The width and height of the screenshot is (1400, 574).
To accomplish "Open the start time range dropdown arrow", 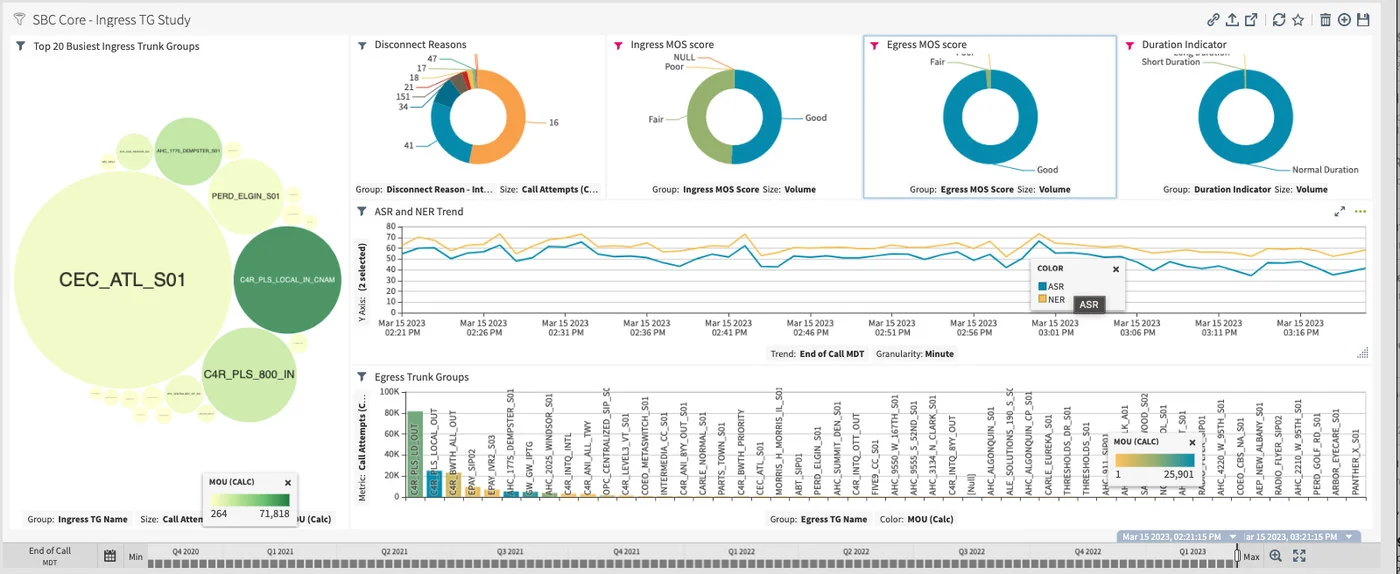I will coord(1233,537).
